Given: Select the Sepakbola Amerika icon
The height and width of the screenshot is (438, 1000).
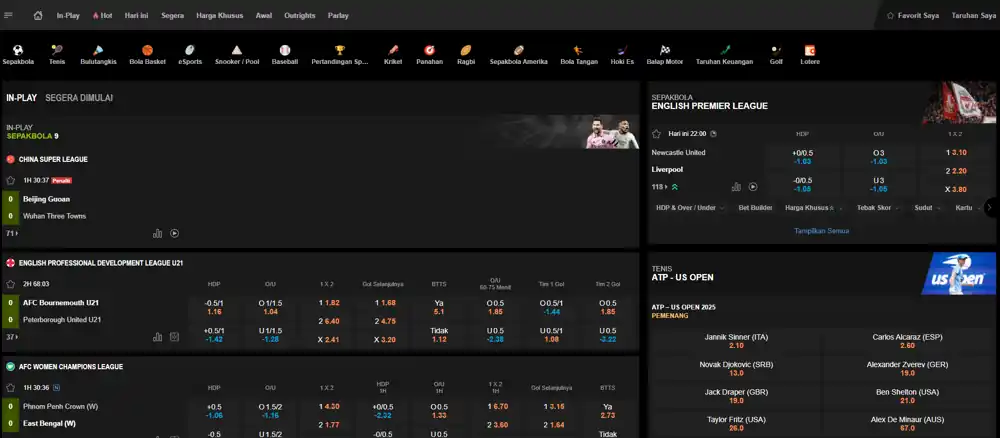Looking at the screenshot, I should [518, 50].
